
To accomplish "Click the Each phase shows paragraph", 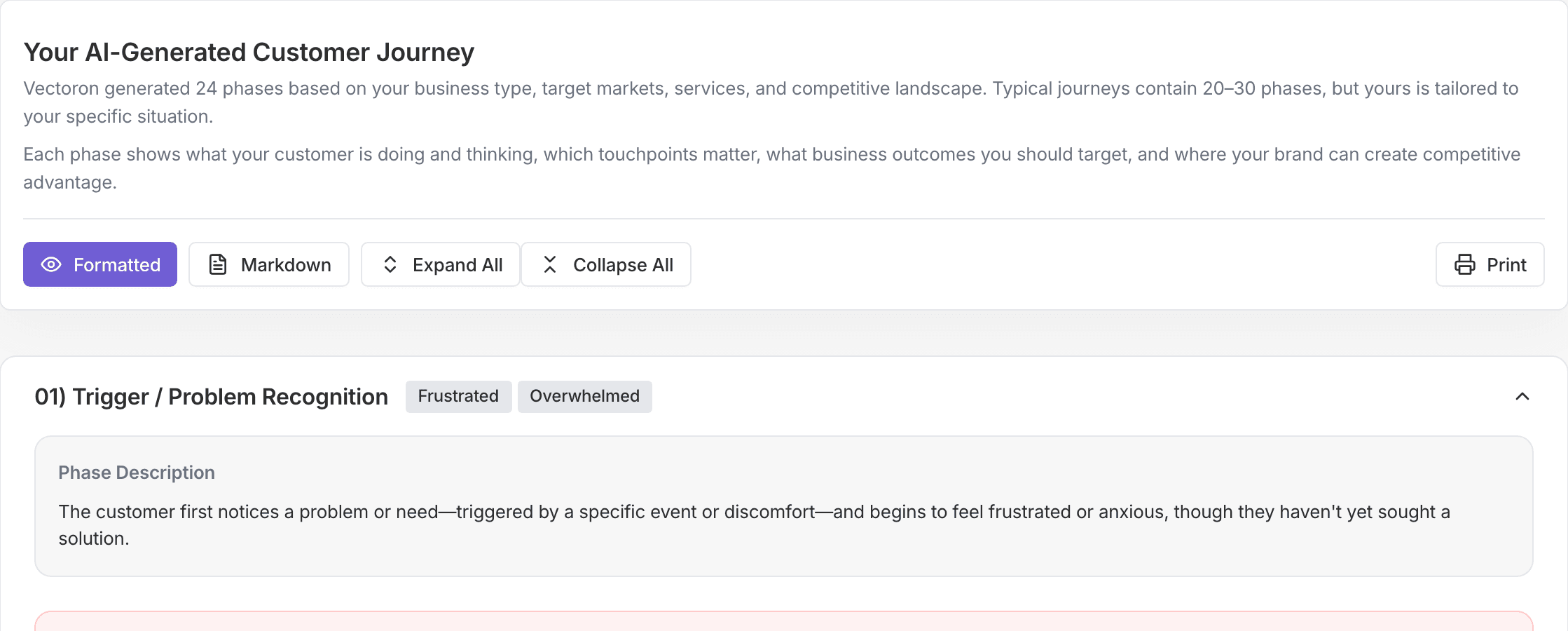I will pyautogui.click(x=771, y=168).
